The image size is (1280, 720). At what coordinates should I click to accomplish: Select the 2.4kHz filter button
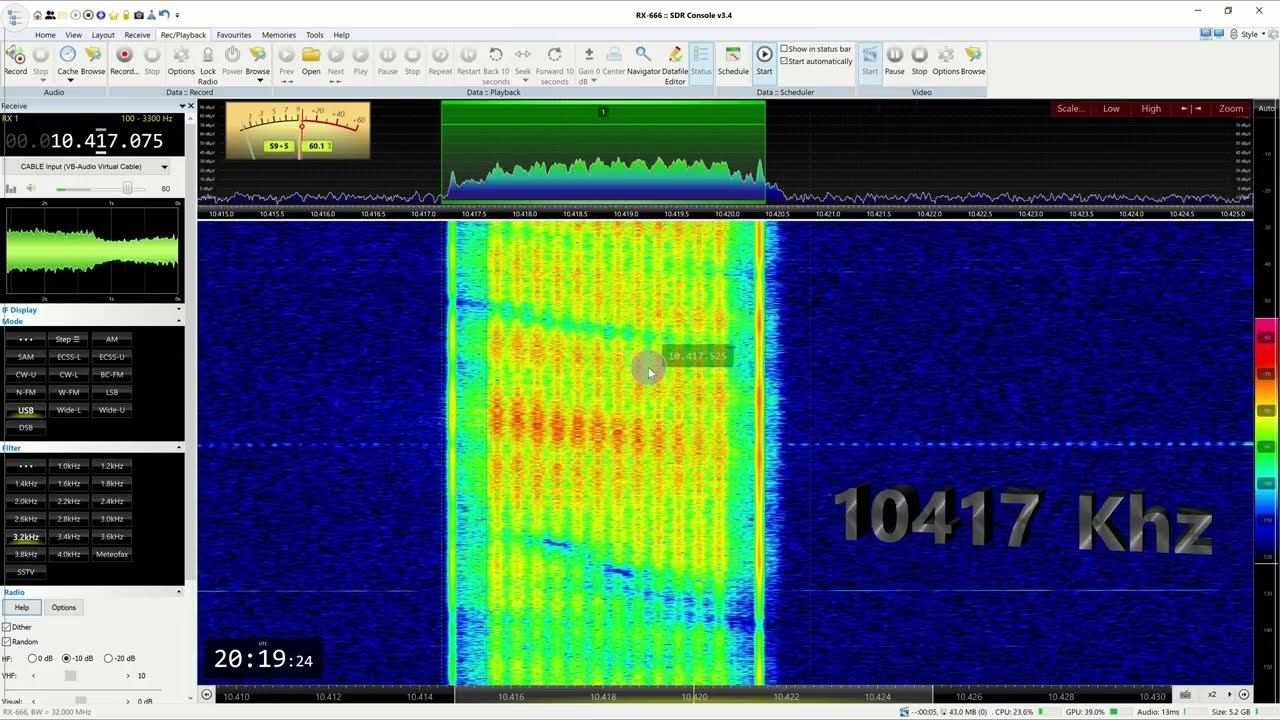click(112, 501)
